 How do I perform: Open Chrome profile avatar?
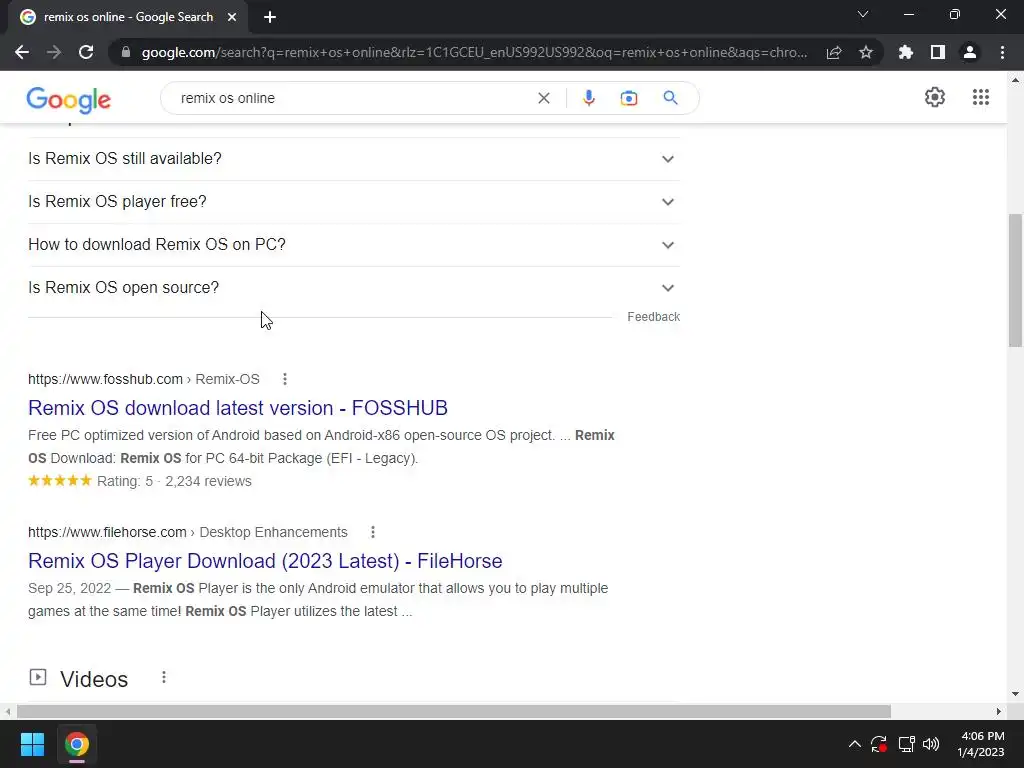pyautogui.click(x=970, y=52)
